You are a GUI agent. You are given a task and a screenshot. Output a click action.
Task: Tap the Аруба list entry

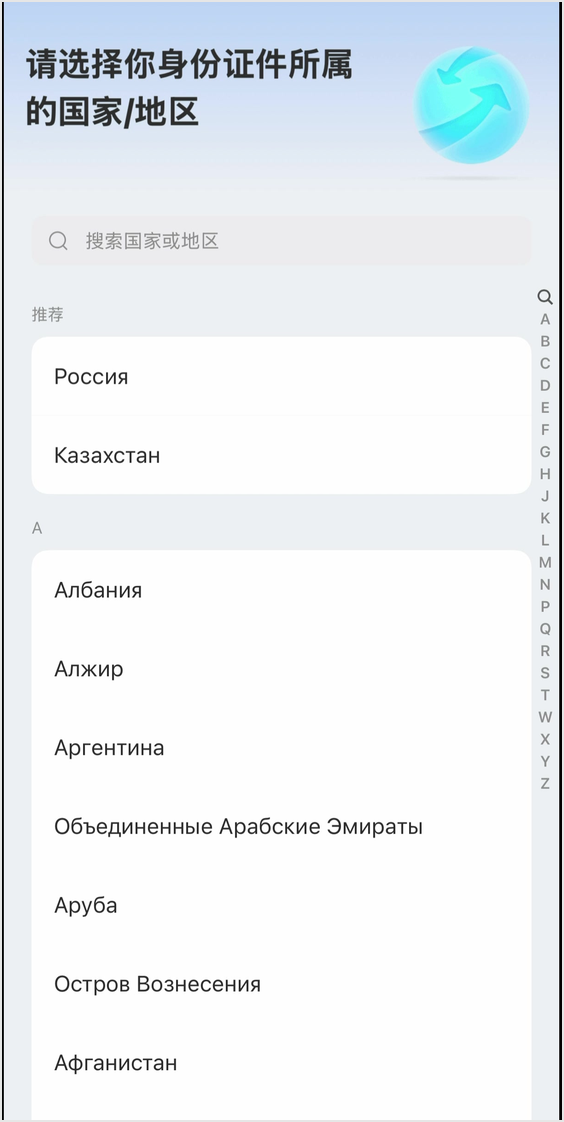click(x=281, y=905)
